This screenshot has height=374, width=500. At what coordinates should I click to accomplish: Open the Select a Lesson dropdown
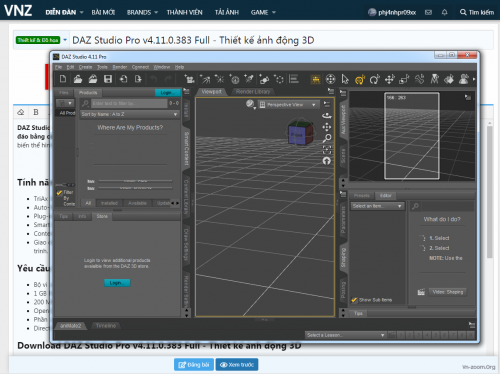pos(346,335)
